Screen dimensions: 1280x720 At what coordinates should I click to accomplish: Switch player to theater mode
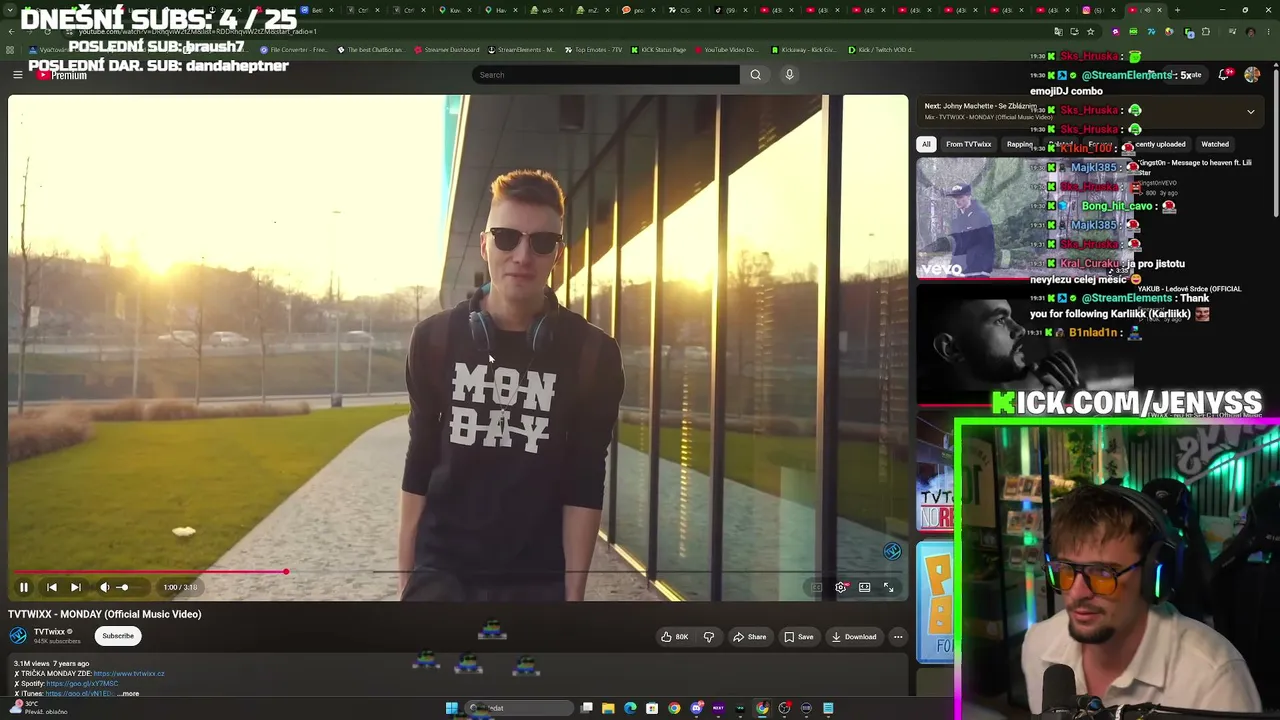[864, 587]
